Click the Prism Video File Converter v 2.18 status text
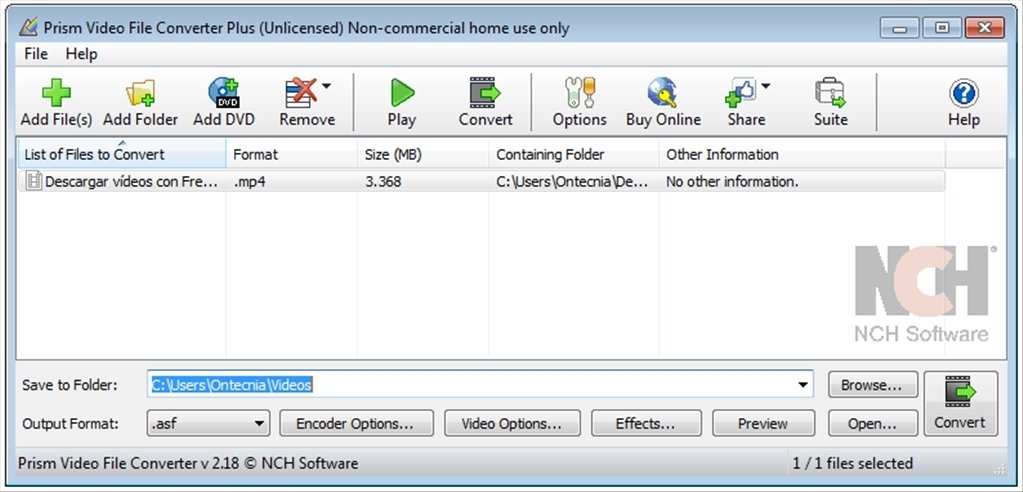This screenshot has height=492, width=1023. [189, 464]
